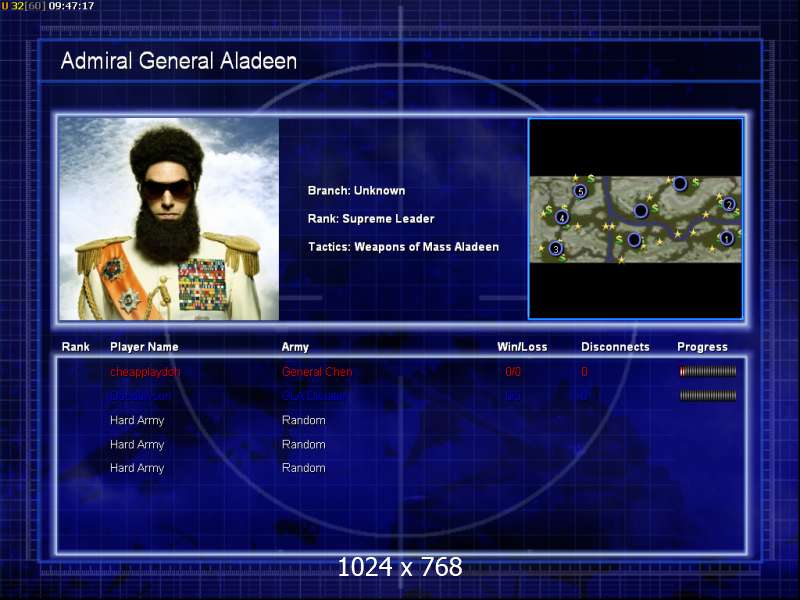Image resolution: width=800 pixels, height=600 pixels.
Task: Click start position 1 on minimap
Action: [726, 238]
